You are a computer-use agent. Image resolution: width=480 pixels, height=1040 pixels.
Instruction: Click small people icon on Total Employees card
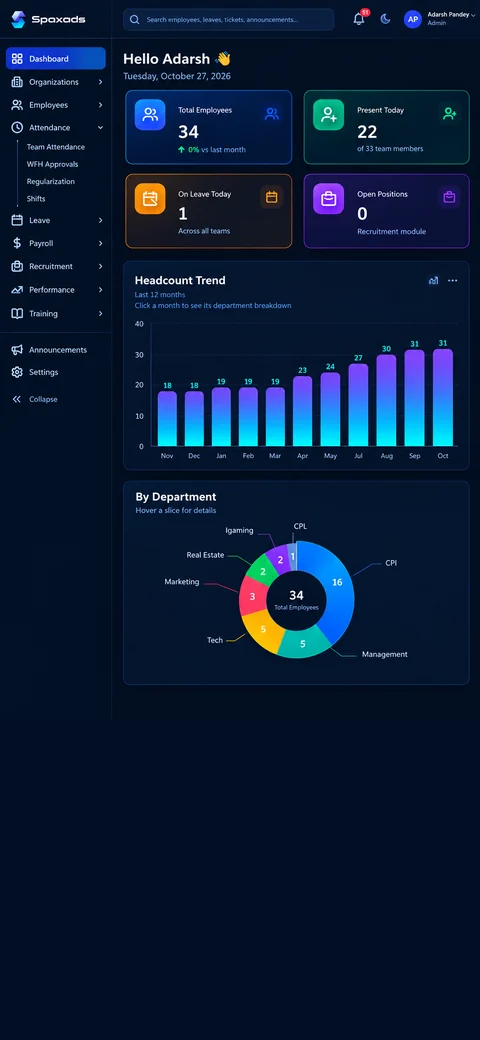point(272,114)
